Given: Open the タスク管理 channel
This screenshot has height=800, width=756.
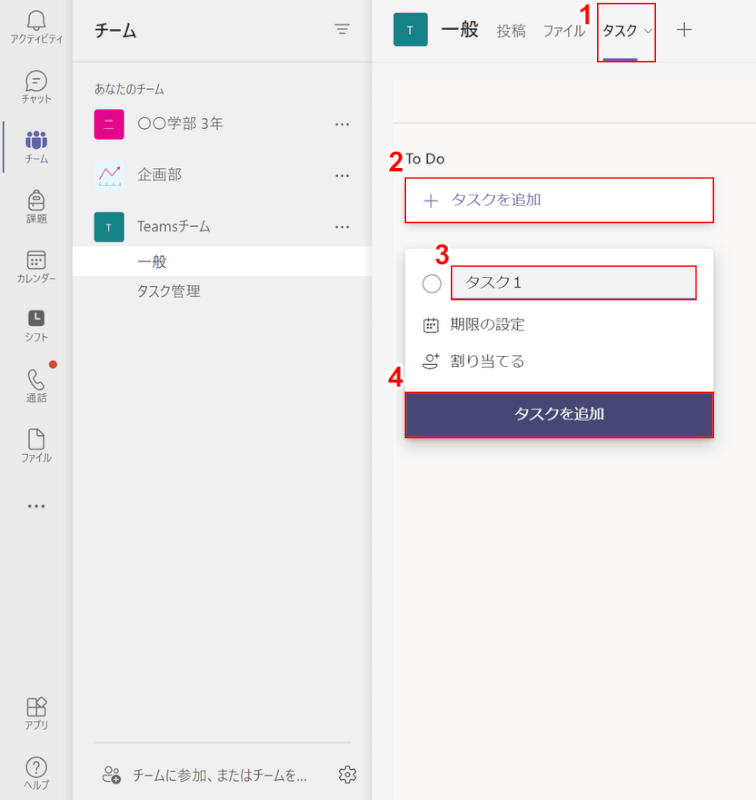Looking at the screenshot, I should [169, 291].
